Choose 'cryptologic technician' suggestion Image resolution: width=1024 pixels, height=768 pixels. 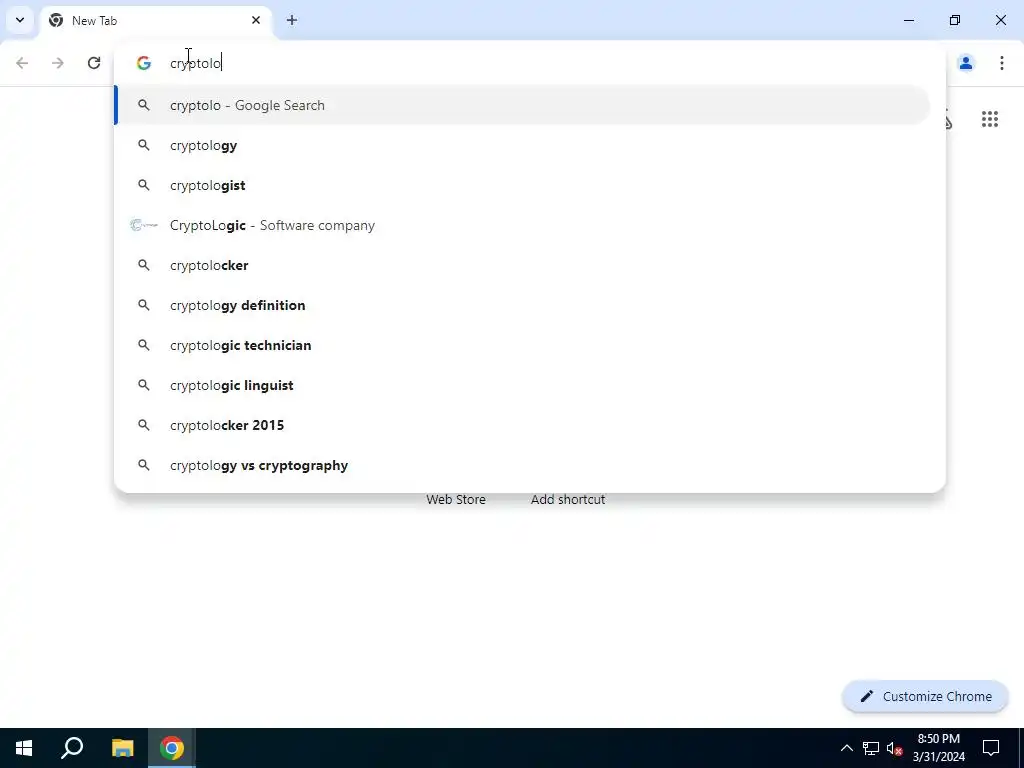[522, 345]
